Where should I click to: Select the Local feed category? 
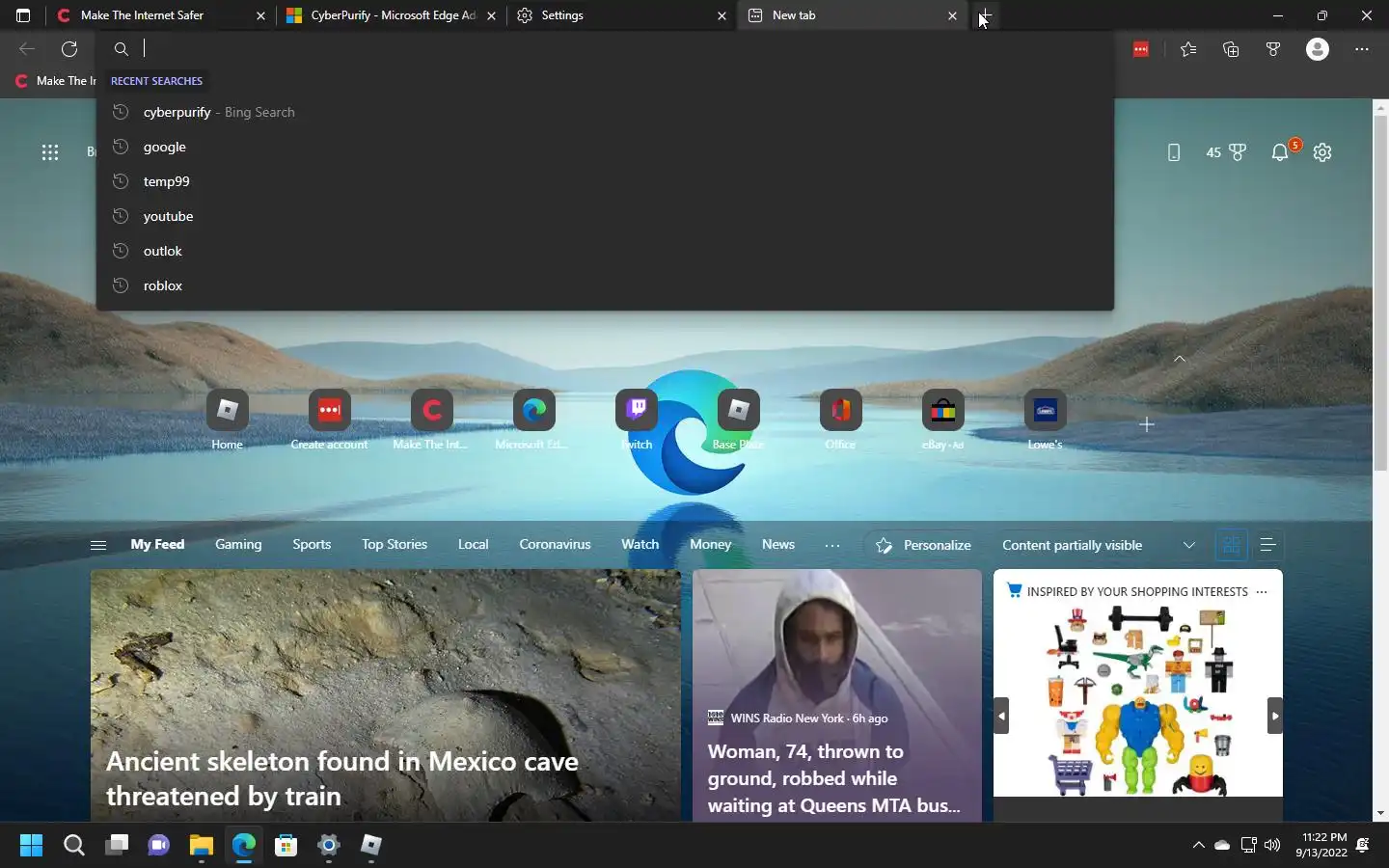(473, 545)
